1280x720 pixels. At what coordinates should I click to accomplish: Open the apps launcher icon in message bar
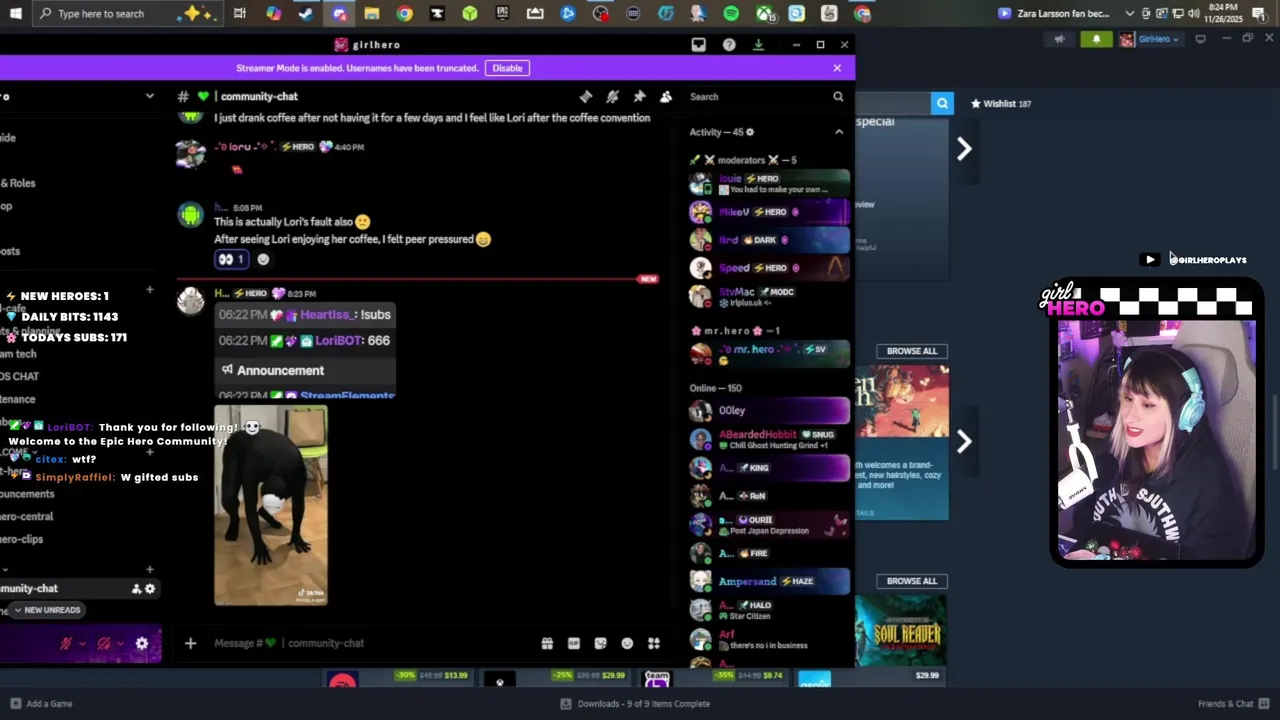pyautogui.click(x=654, y=643)
